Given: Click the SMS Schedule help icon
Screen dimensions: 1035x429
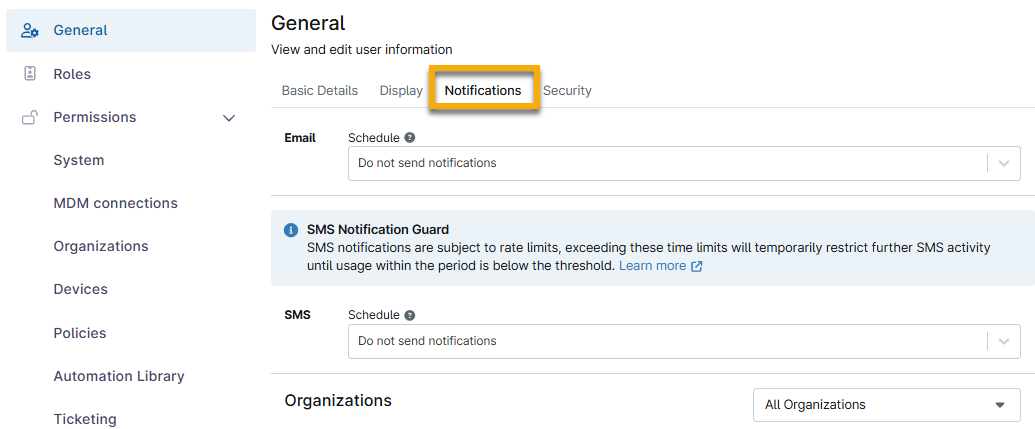Looking at the screenshot, I should (410, 315).
